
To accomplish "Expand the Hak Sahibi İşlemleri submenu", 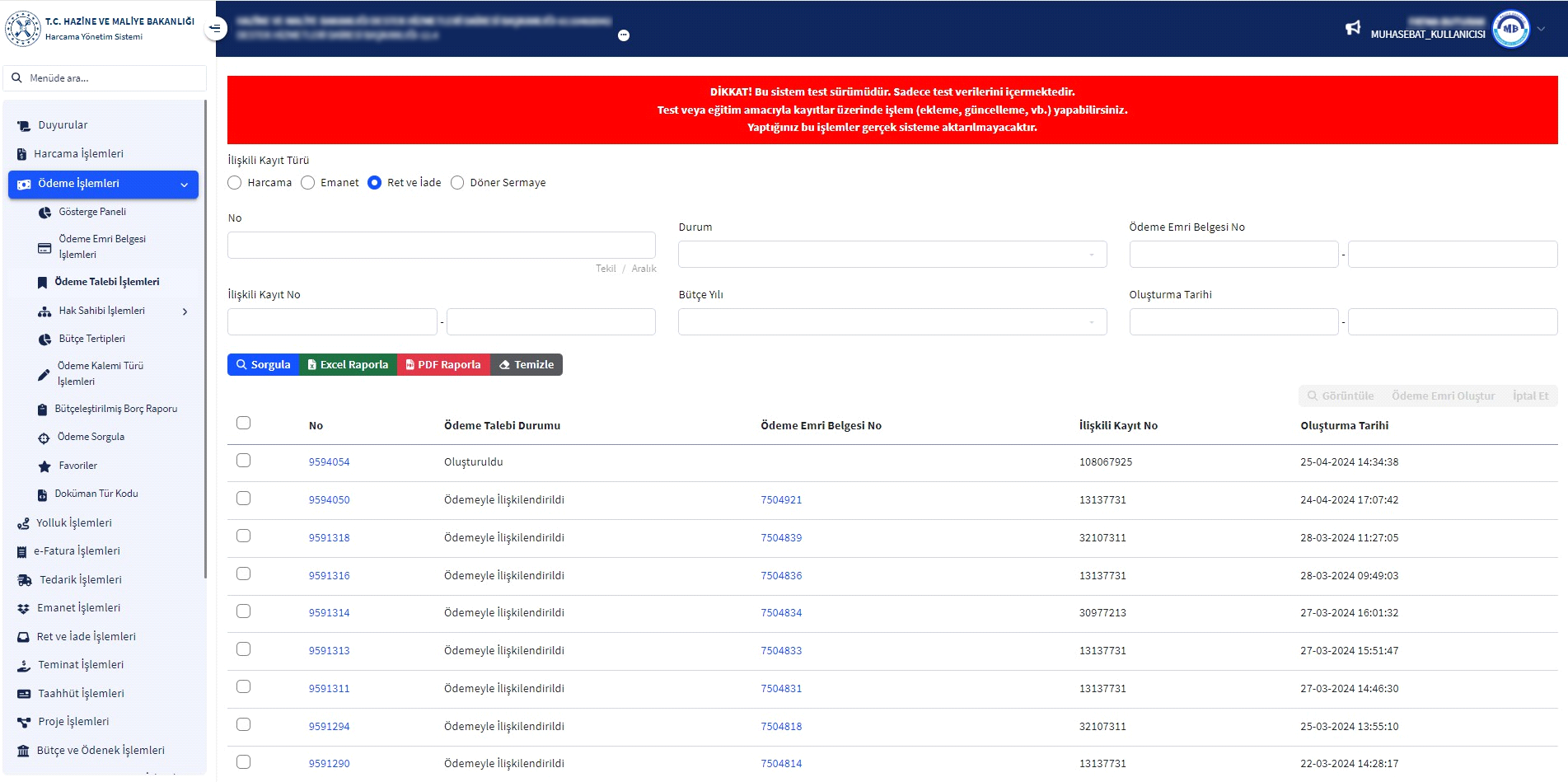I will pos(185,311).
